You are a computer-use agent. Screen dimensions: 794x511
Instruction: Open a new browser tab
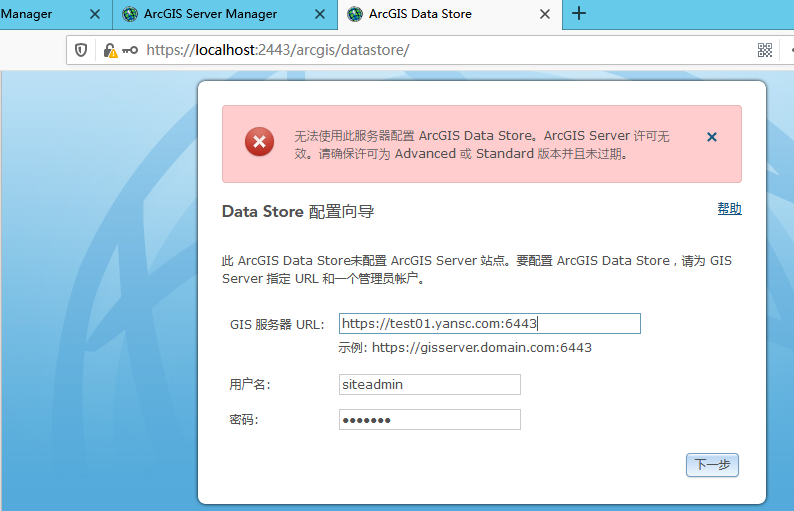579,14
